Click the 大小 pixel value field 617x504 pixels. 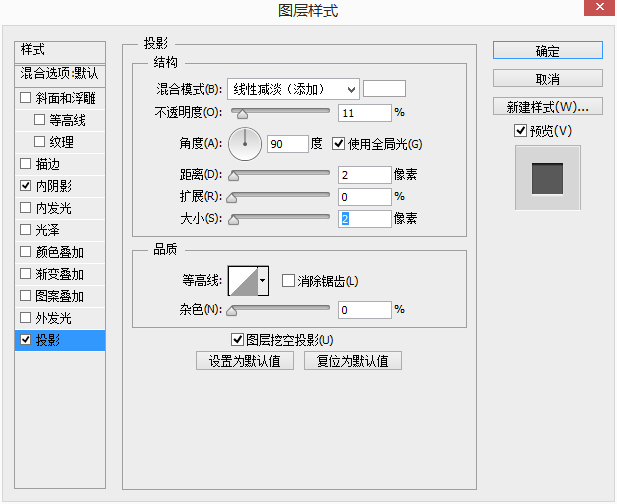(x=365, y=219)
